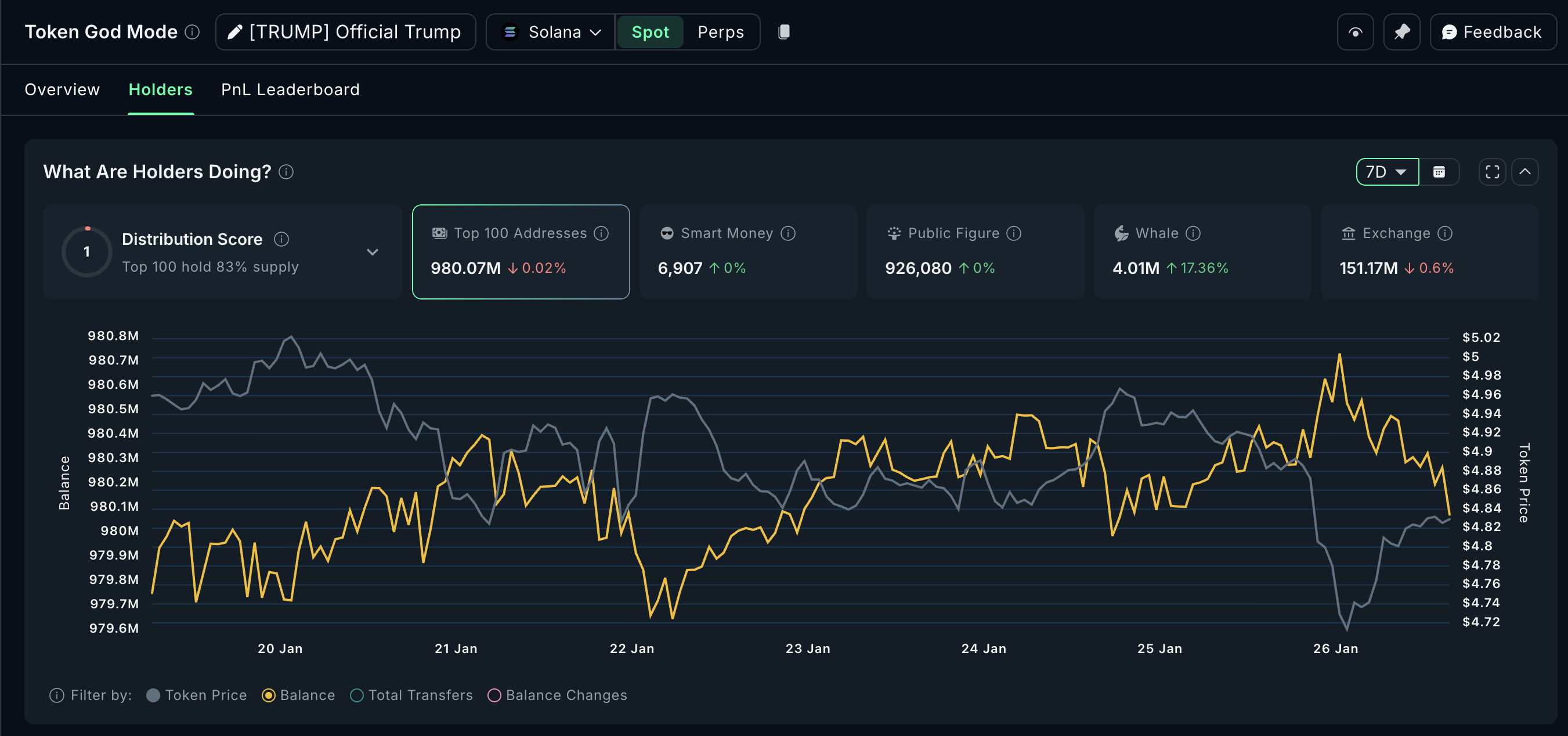The image size is (1568, 736).
Task: Click info icon beside Distribution Score
Action: point(281,239)
